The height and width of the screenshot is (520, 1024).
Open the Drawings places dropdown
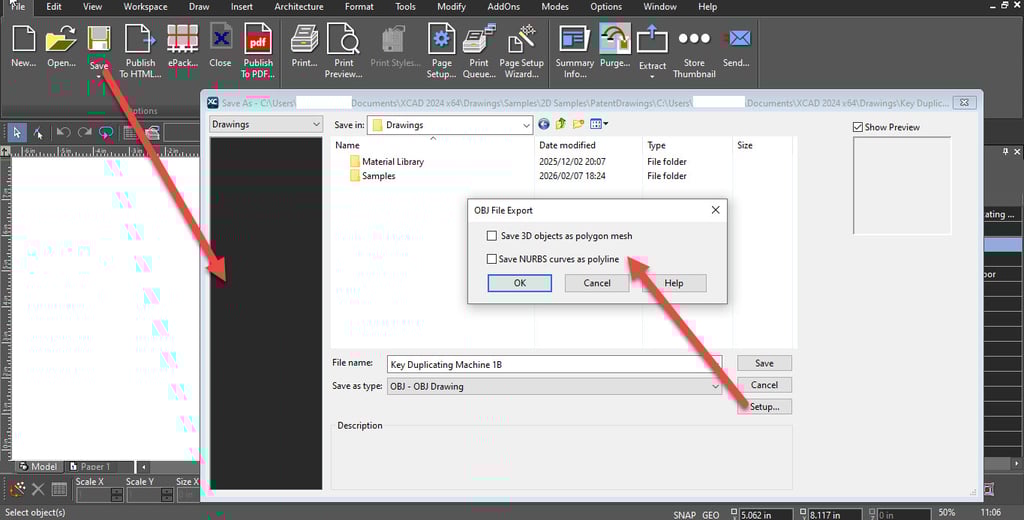(x=266, y=124)
